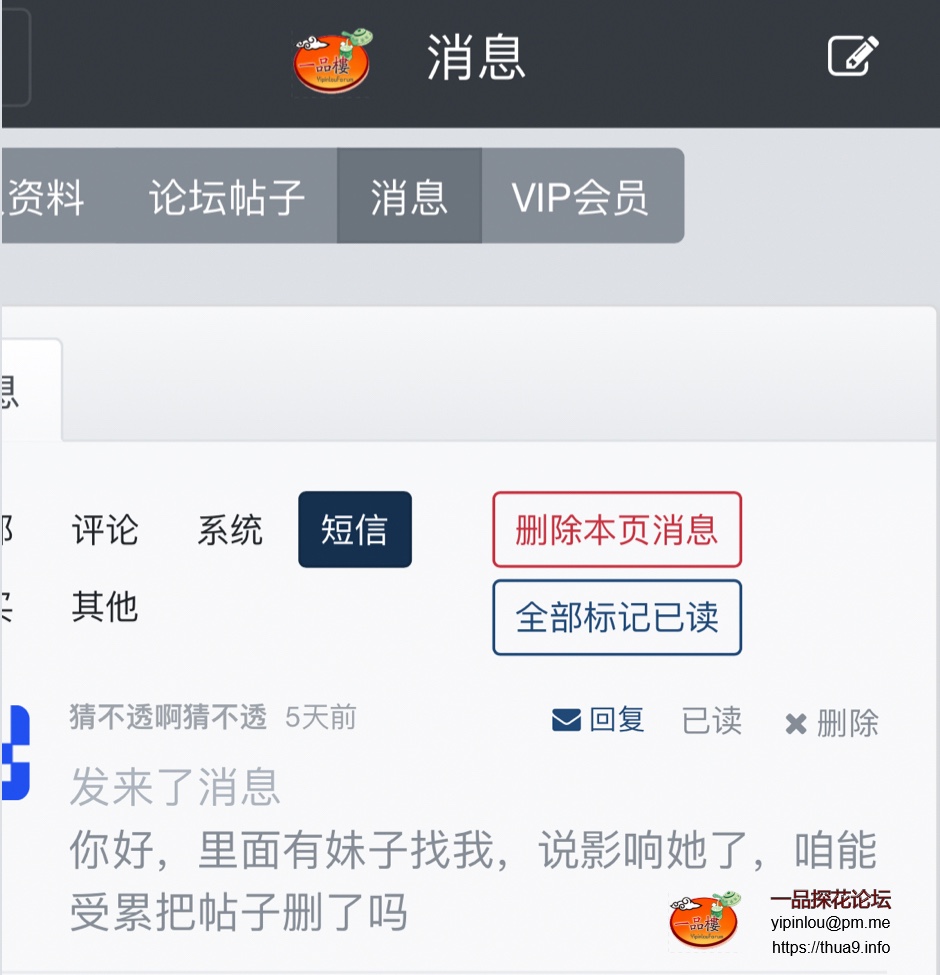Viewport: 940px width, 975px height.
Task: Click the Yipinlou watermark logo at bottom
Action: click(704, 920)
